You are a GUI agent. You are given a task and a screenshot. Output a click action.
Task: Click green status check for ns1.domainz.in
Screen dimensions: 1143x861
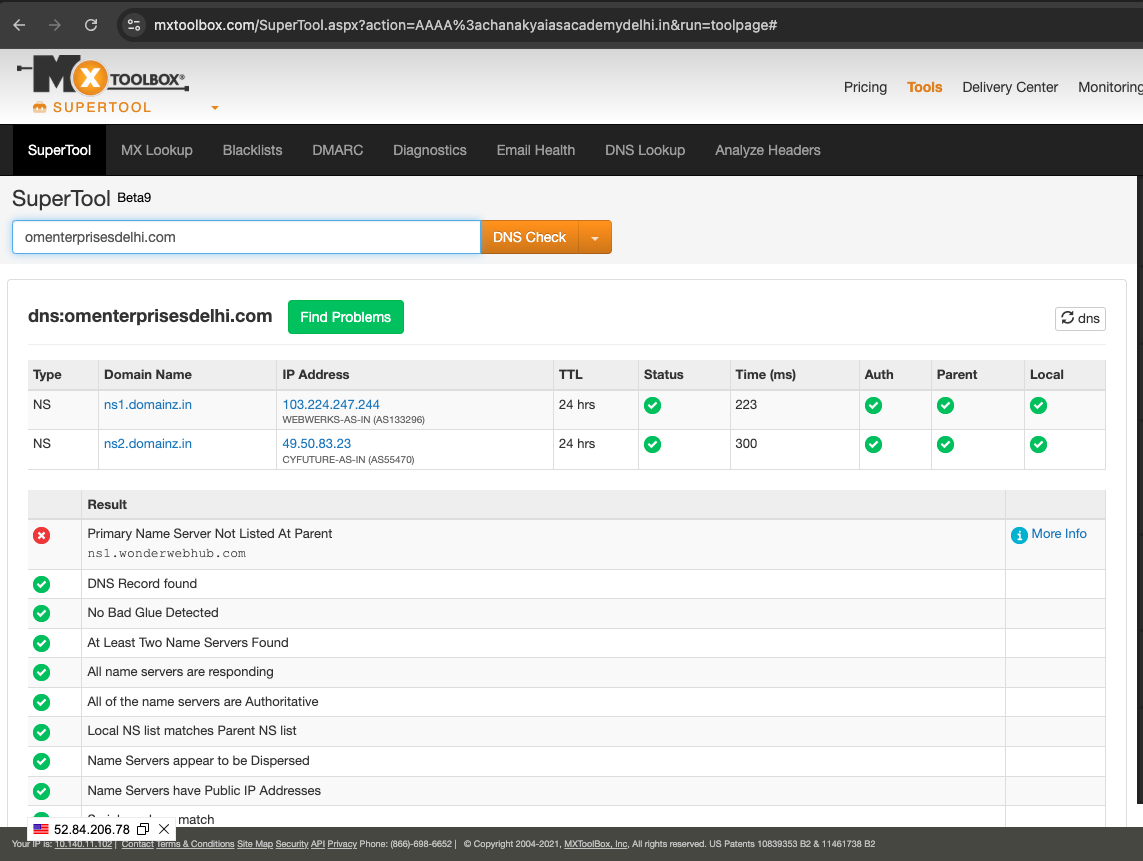pos(652,405)
